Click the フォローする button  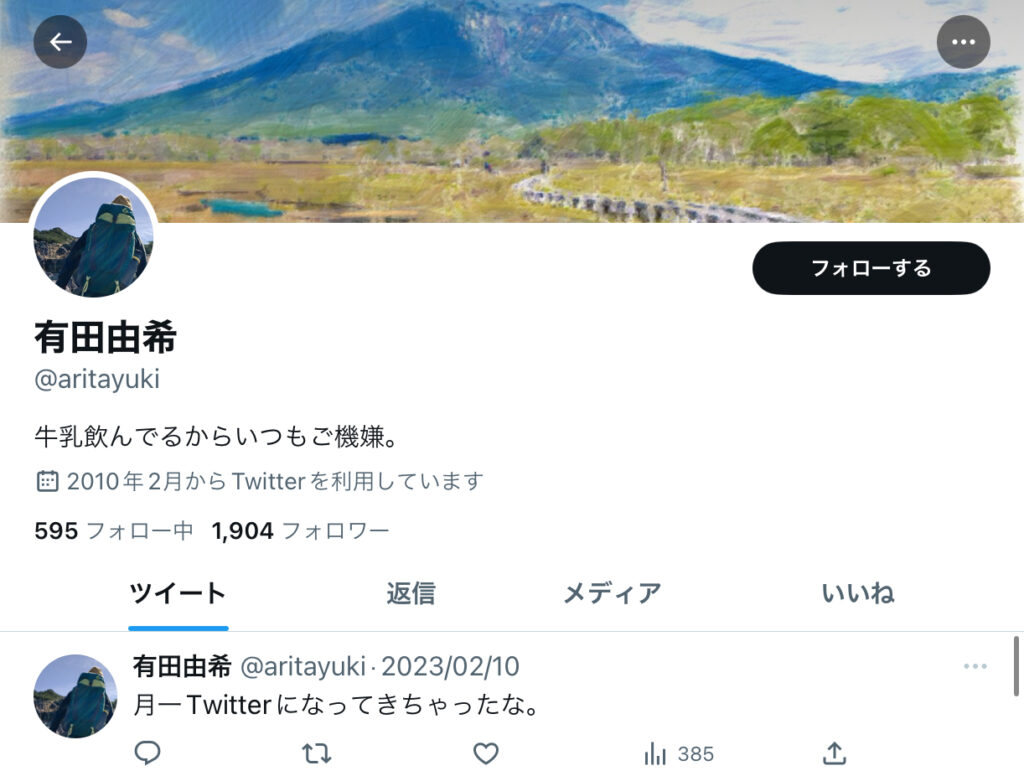[871, 268]
